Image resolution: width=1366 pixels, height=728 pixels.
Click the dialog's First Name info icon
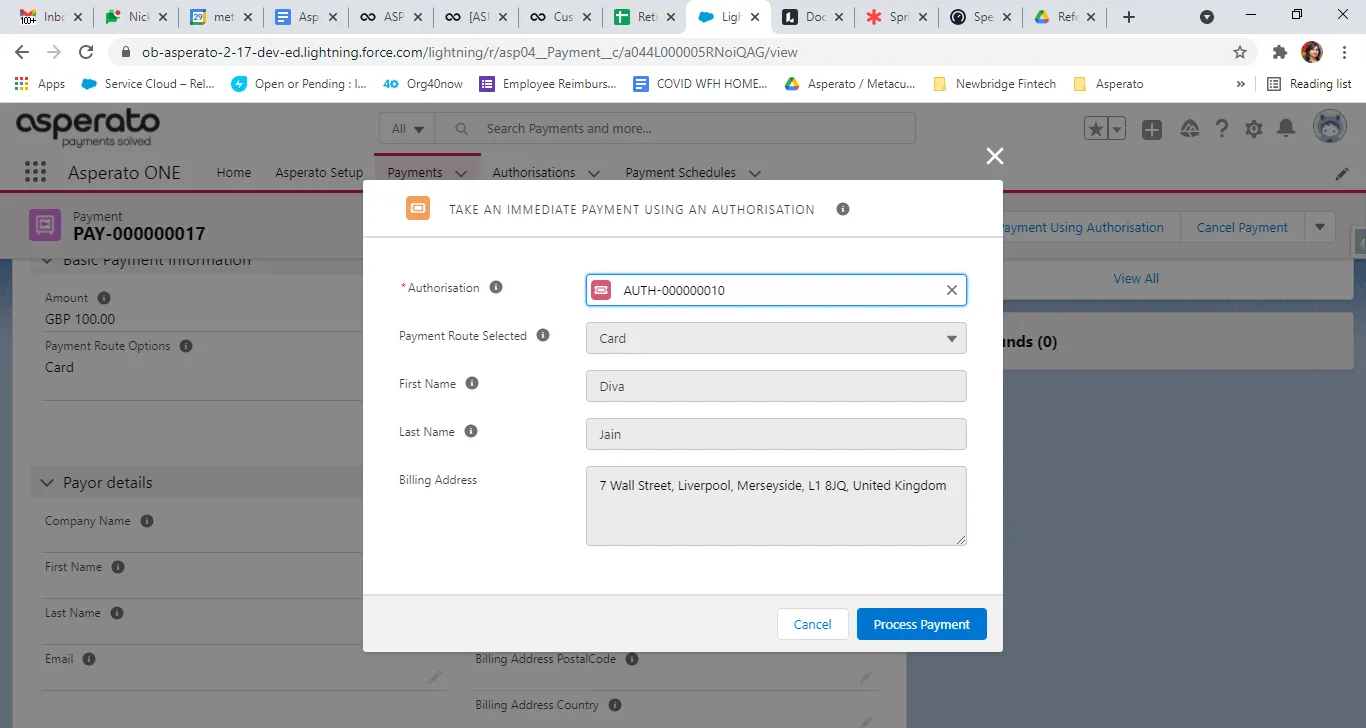472,383
